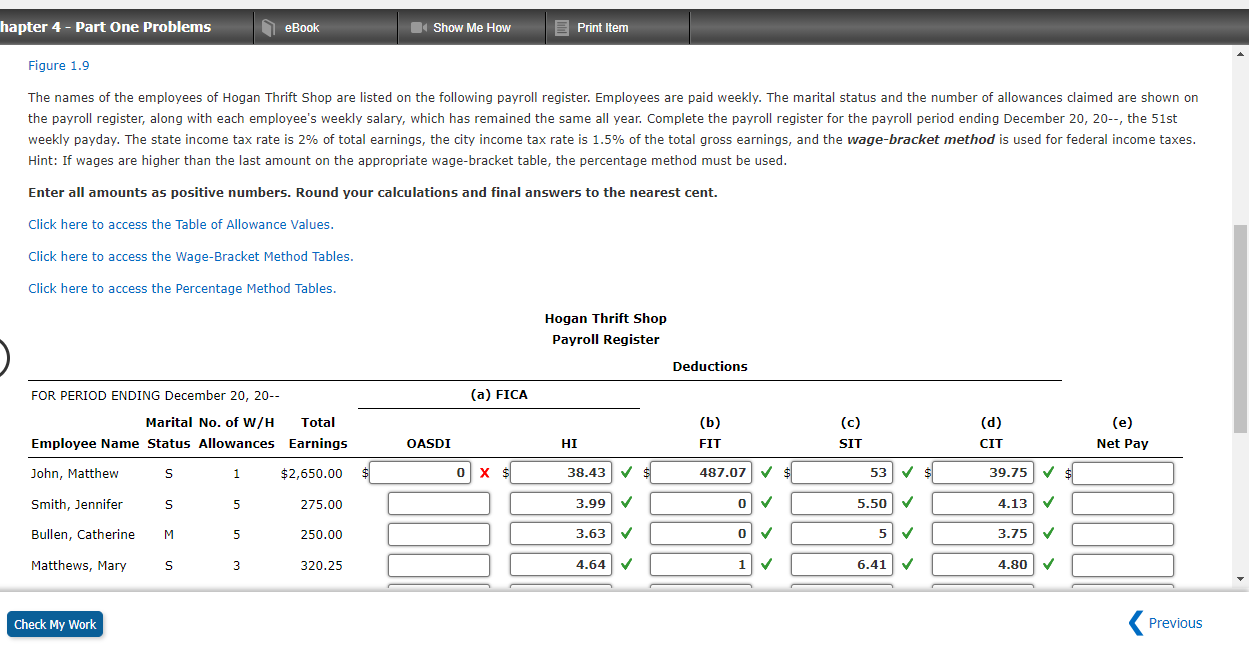
Task: Click the FIT field for Matthews, Mary
Action: [702, 565]
